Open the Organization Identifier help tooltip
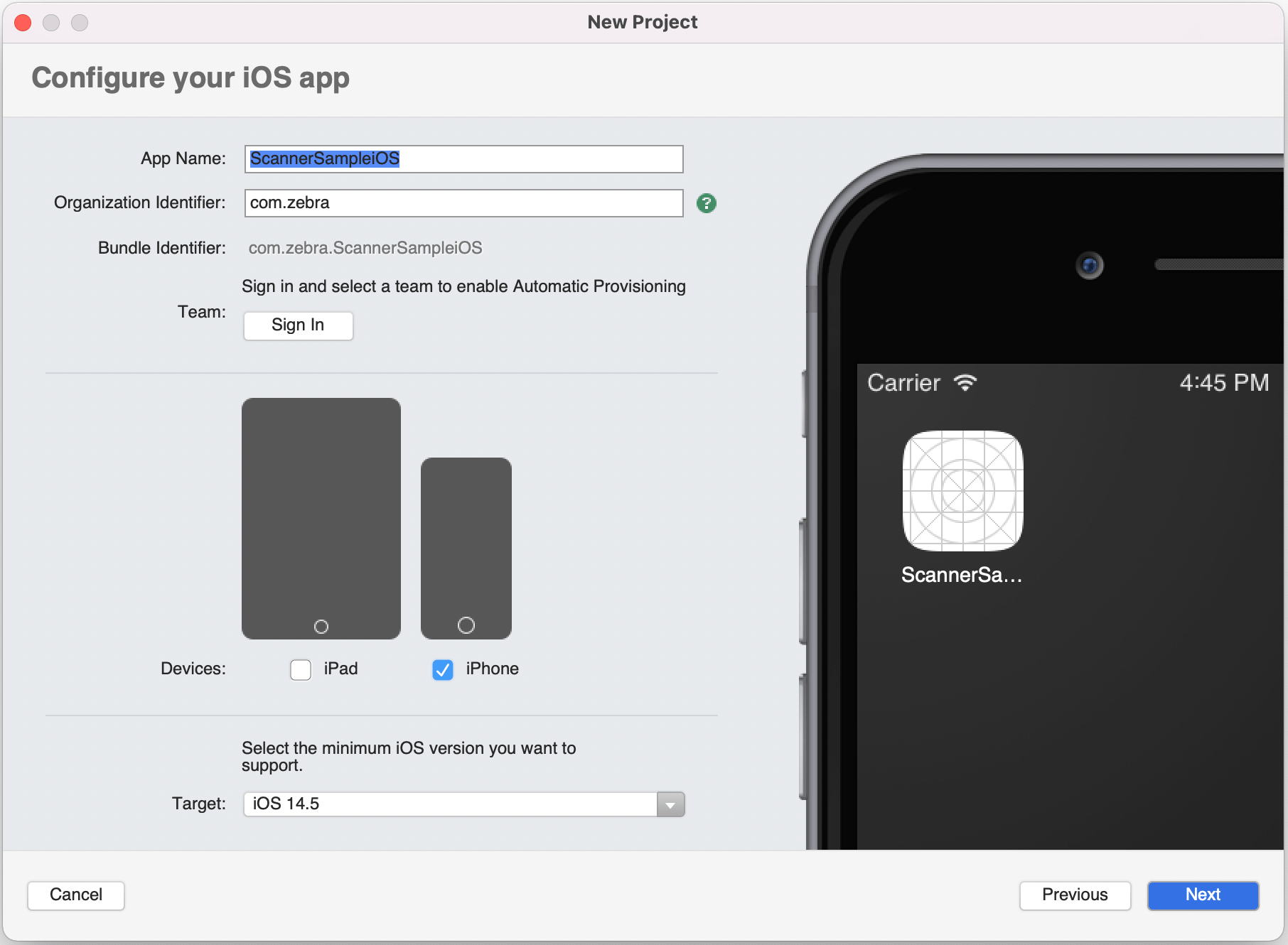The width and height of the screenshot is (1288, 945). pyautogui.click(x=707, y=203)
